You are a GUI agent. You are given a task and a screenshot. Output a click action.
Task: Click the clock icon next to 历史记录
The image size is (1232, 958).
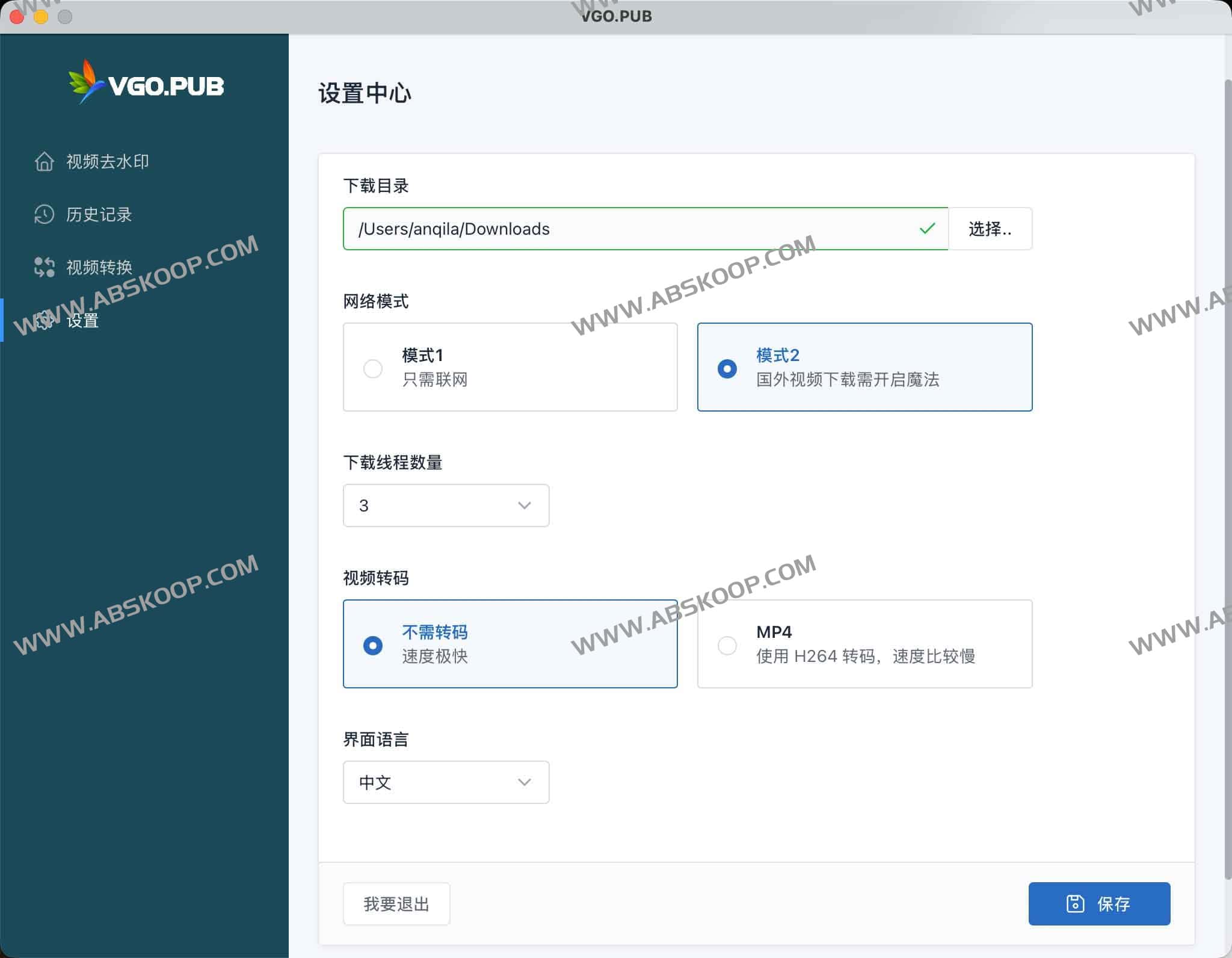45,215
